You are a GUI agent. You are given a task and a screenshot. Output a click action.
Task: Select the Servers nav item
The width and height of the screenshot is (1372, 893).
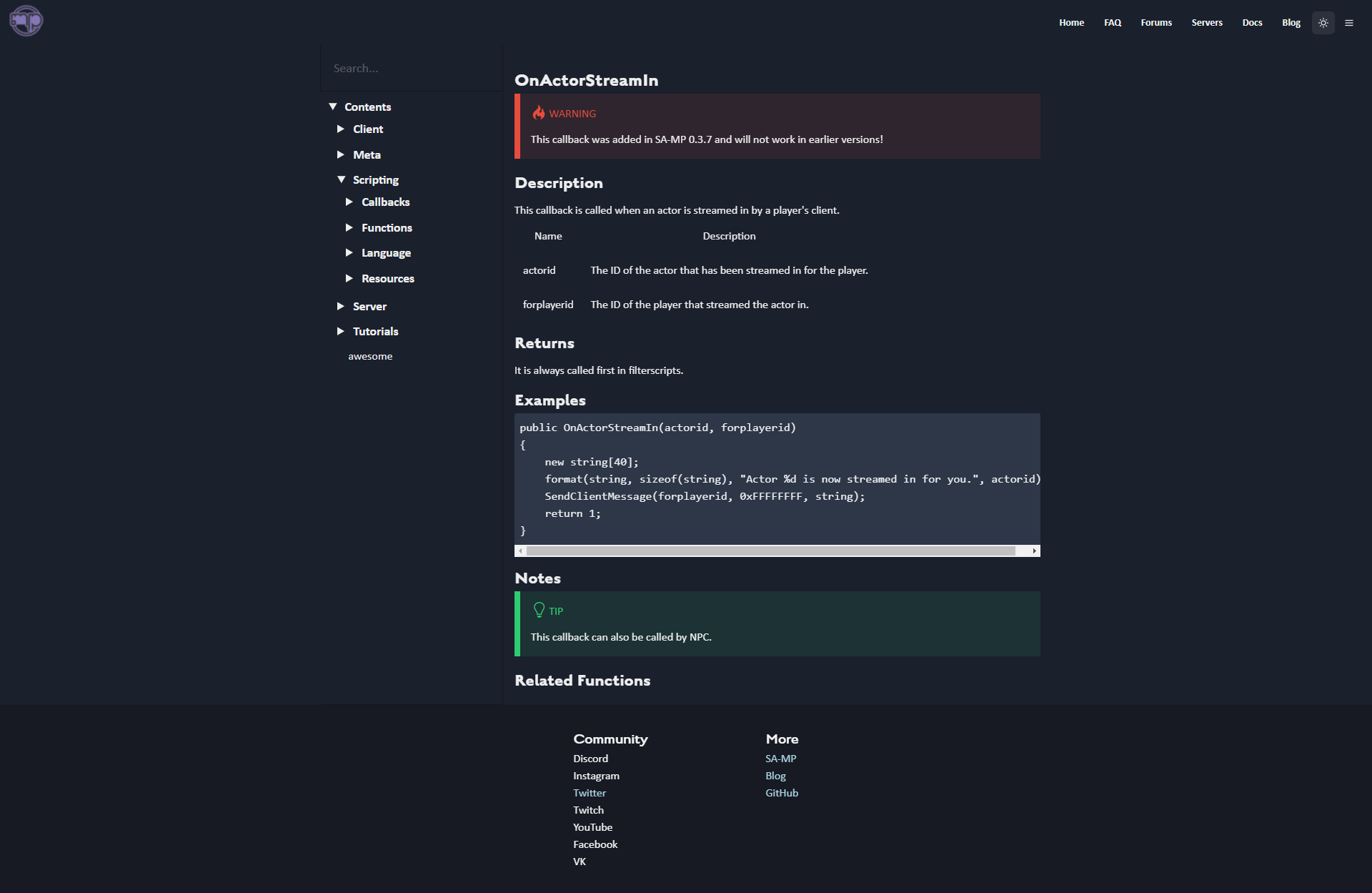point(1207,22)
